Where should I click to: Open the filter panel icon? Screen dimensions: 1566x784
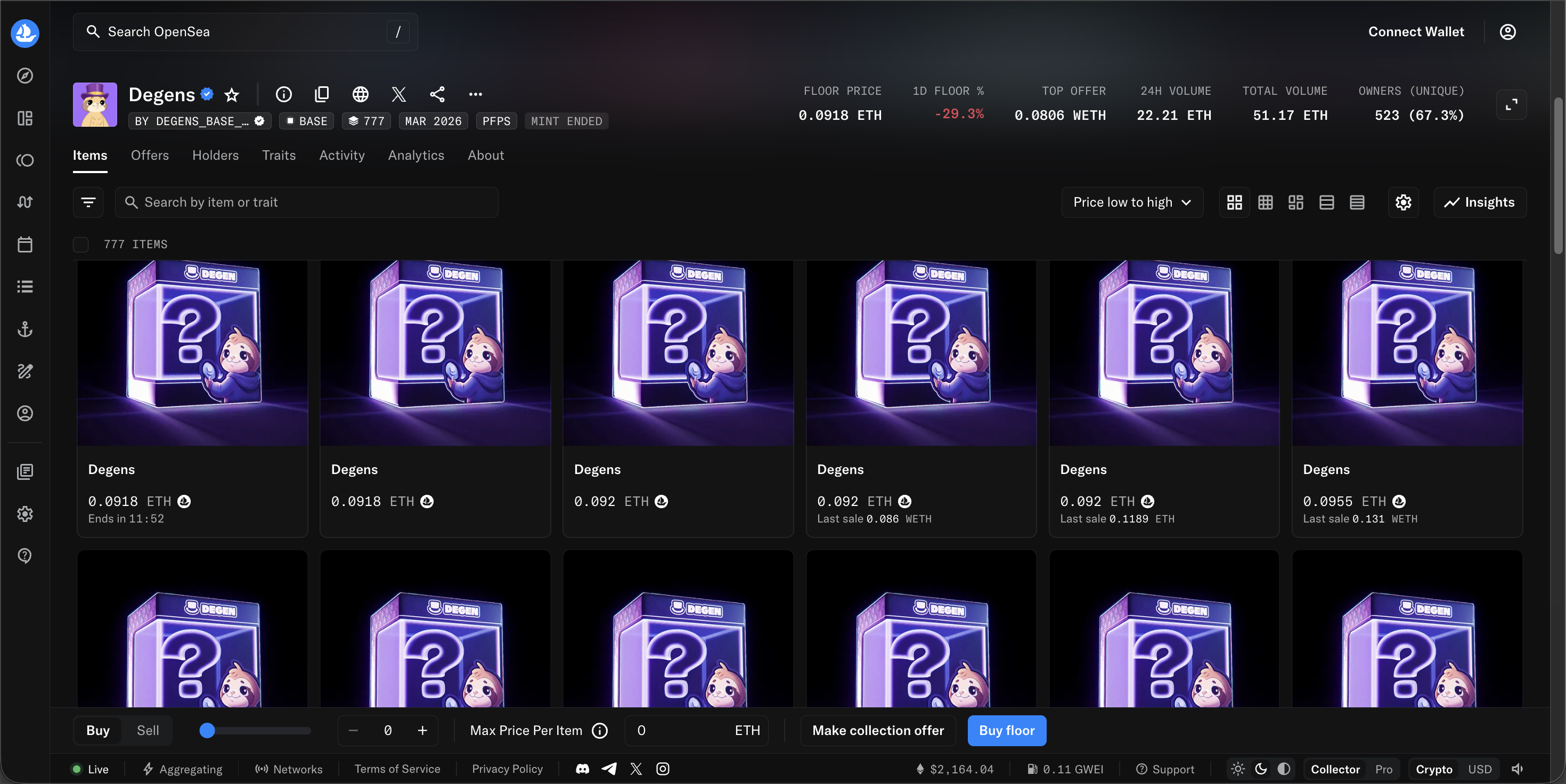pos(88,202)
